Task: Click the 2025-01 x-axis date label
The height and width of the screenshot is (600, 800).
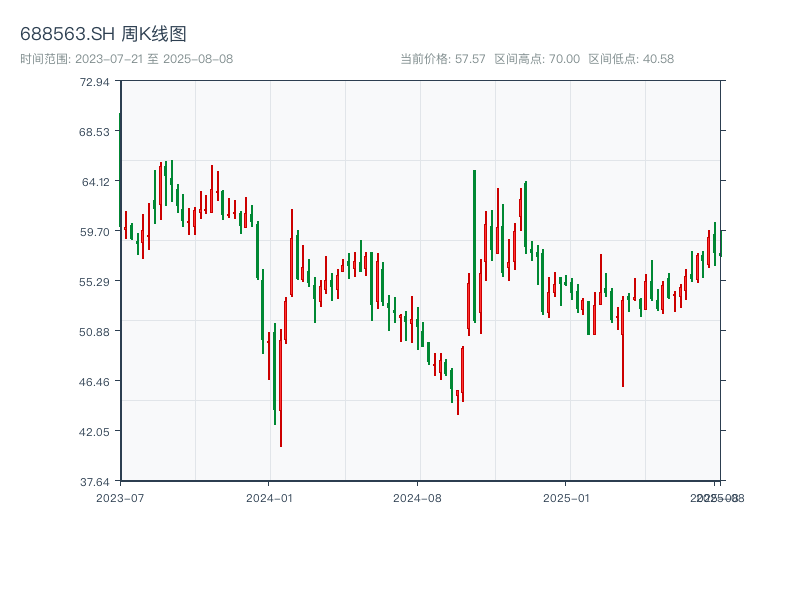Action: pyautogui.click(x=567, y=497)
